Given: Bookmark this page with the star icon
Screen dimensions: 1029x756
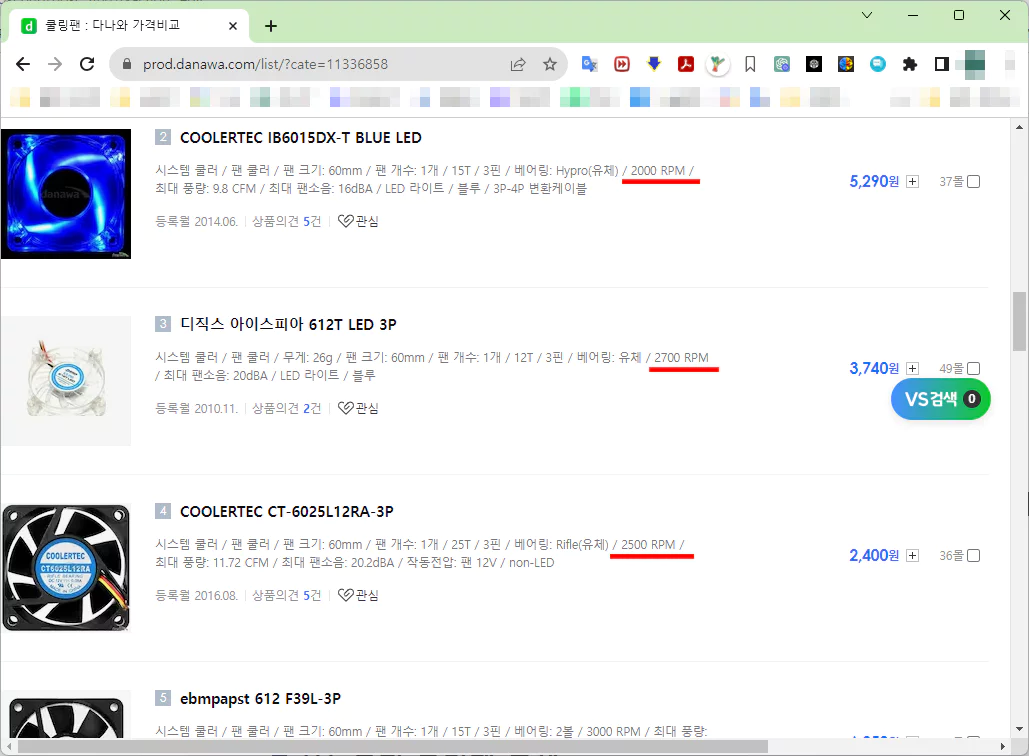Looking at the screenshot, I should click(550, 64).
